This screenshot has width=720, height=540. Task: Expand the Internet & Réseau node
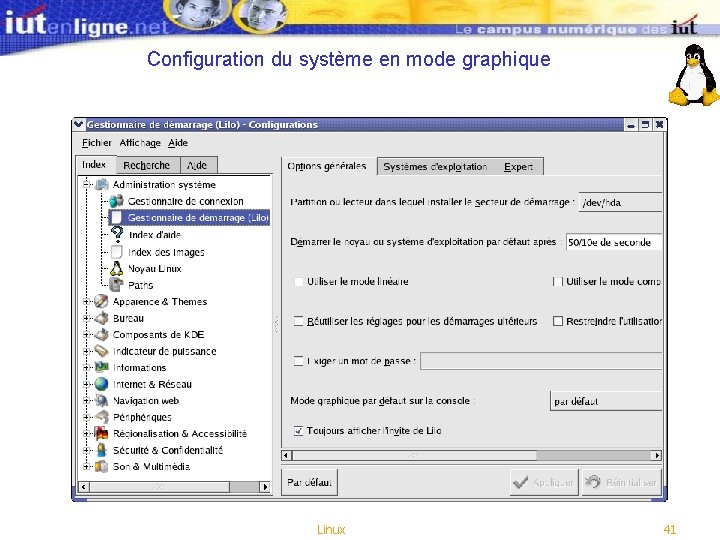click(86, 384)
